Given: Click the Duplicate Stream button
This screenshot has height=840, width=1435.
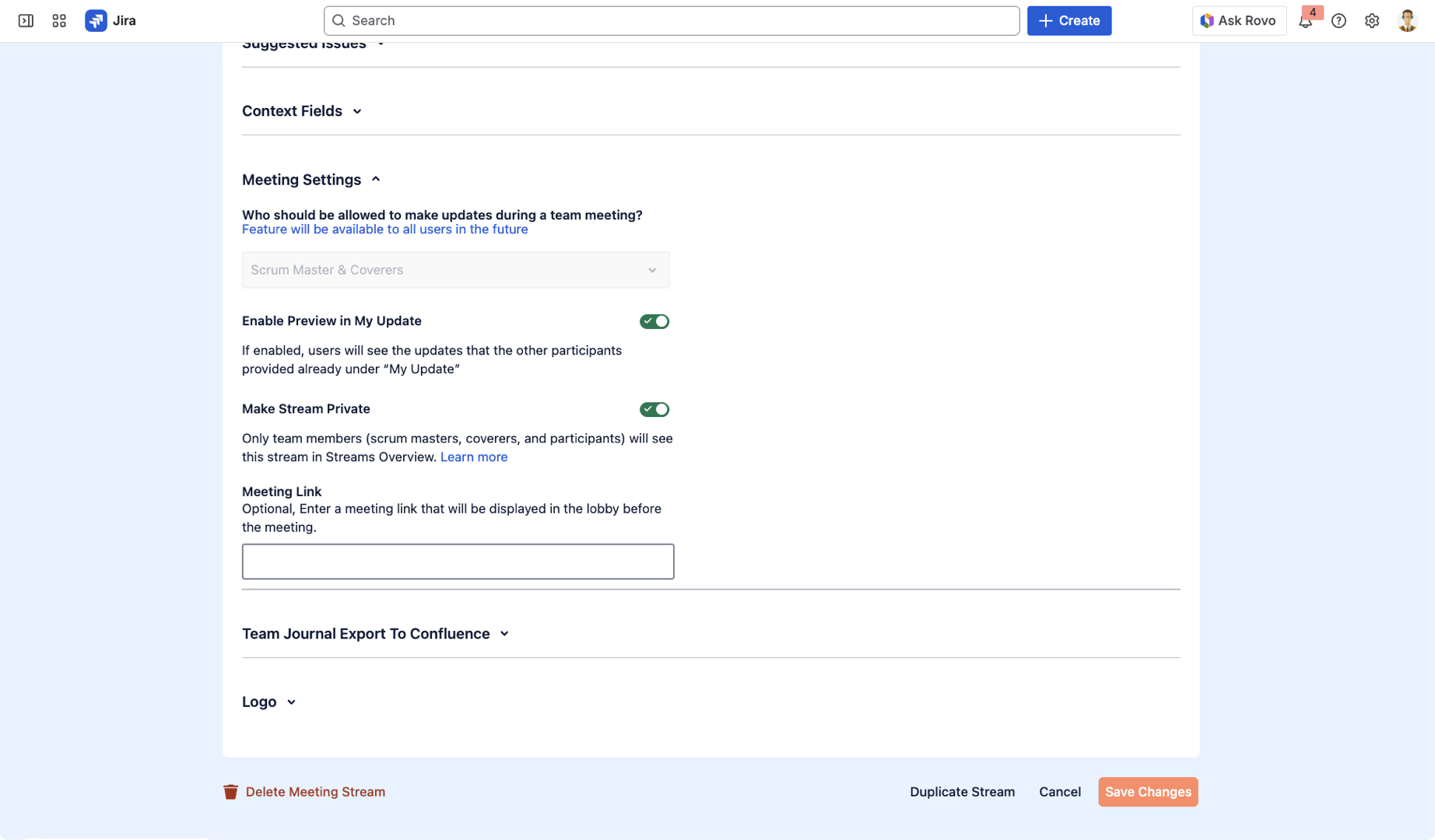Looking at the screenshot, I should tap(962, 792).
